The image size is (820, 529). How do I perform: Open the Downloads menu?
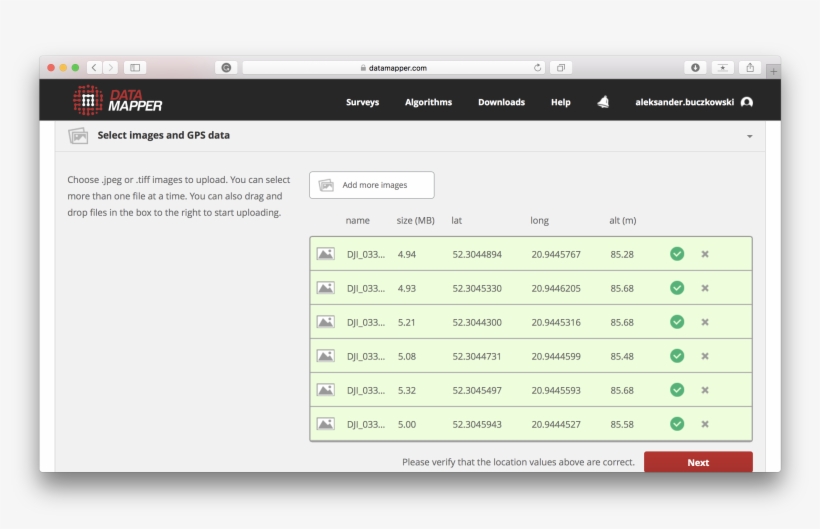pyautogui.click(x=501, y=102)
